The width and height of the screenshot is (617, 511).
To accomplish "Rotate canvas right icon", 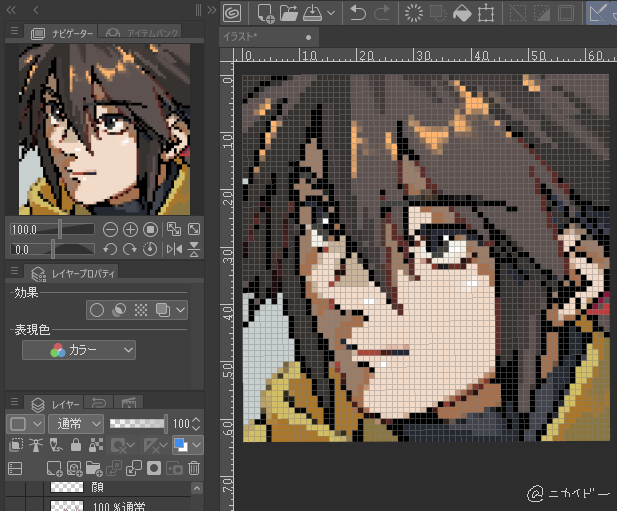I will click(130, 249).
